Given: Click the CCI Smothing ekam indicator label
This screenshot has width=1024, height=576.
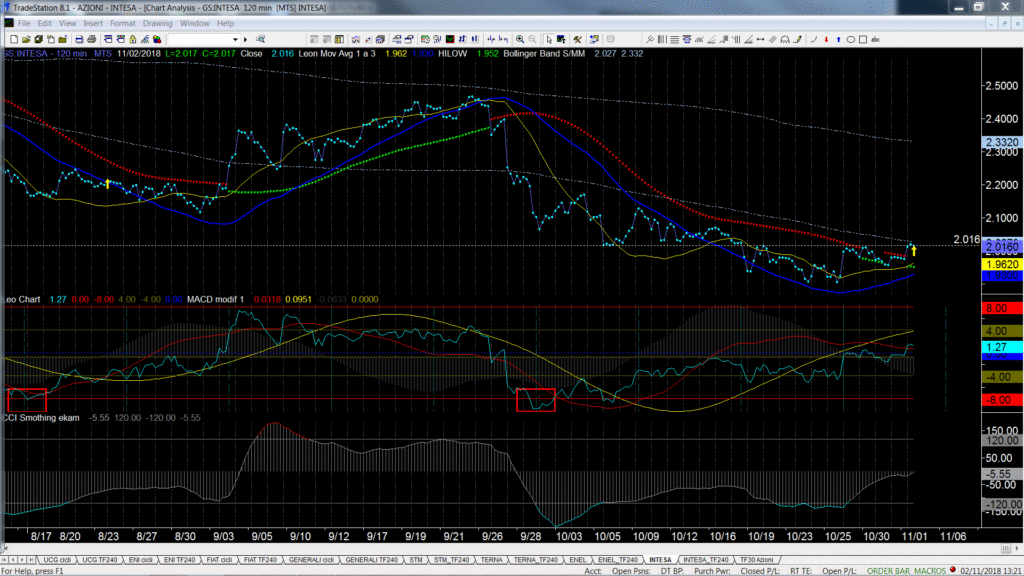Looking at the screenshot, I should point(41,418).
